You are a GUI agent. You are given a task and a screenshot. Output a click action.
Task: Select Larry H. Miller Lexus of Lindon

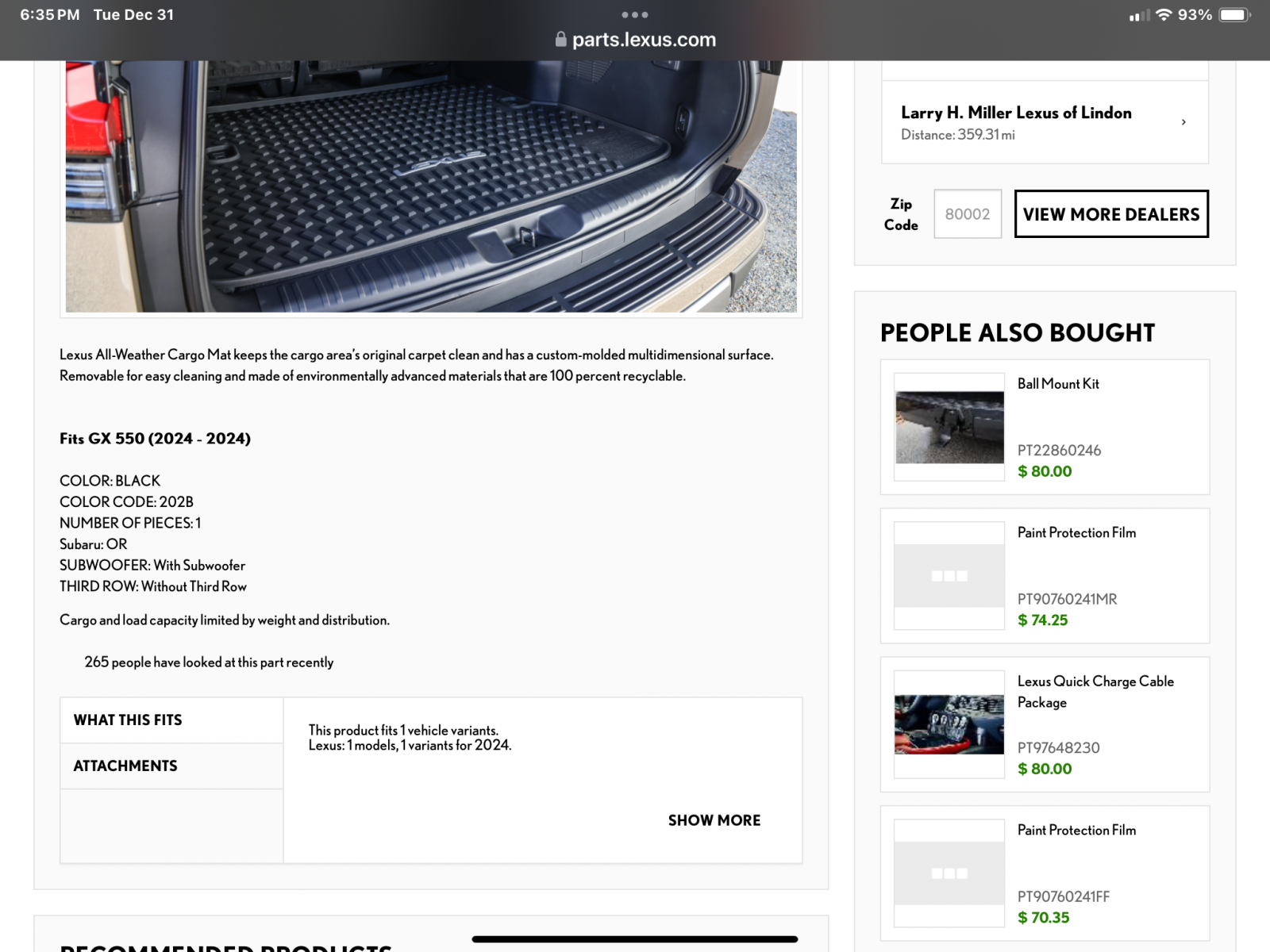(1045, 122)
